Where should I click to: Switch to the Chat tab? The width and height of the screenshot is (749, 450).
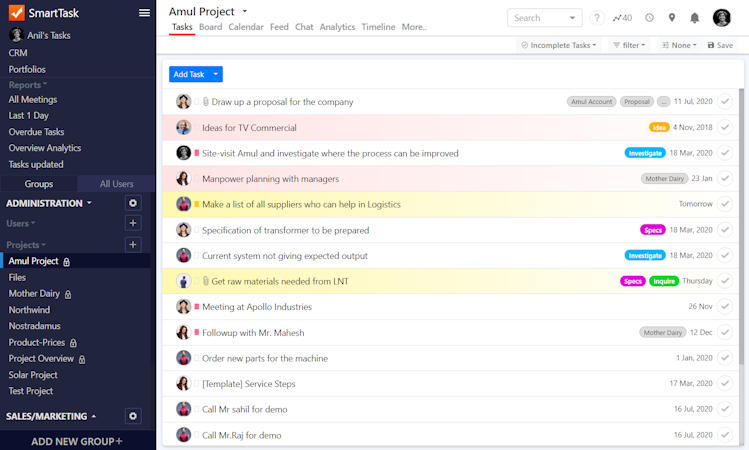click(304, 27)
